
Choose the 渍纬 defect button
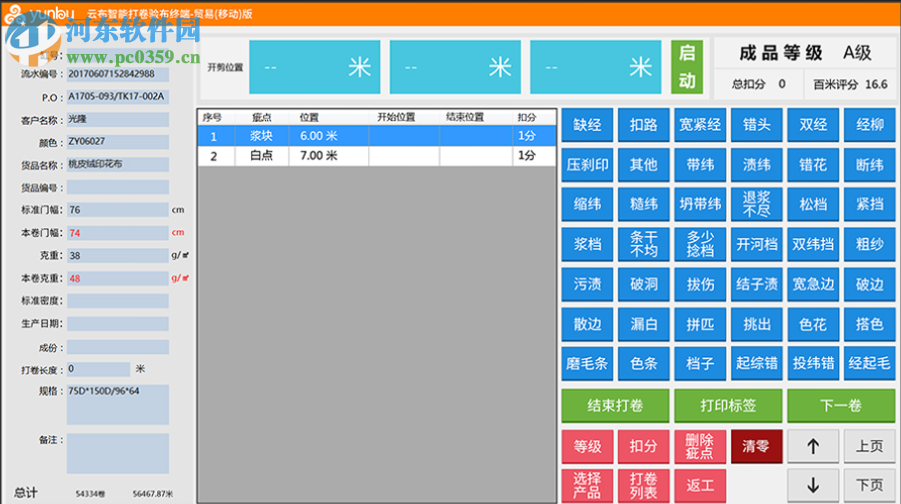[756, 165]
